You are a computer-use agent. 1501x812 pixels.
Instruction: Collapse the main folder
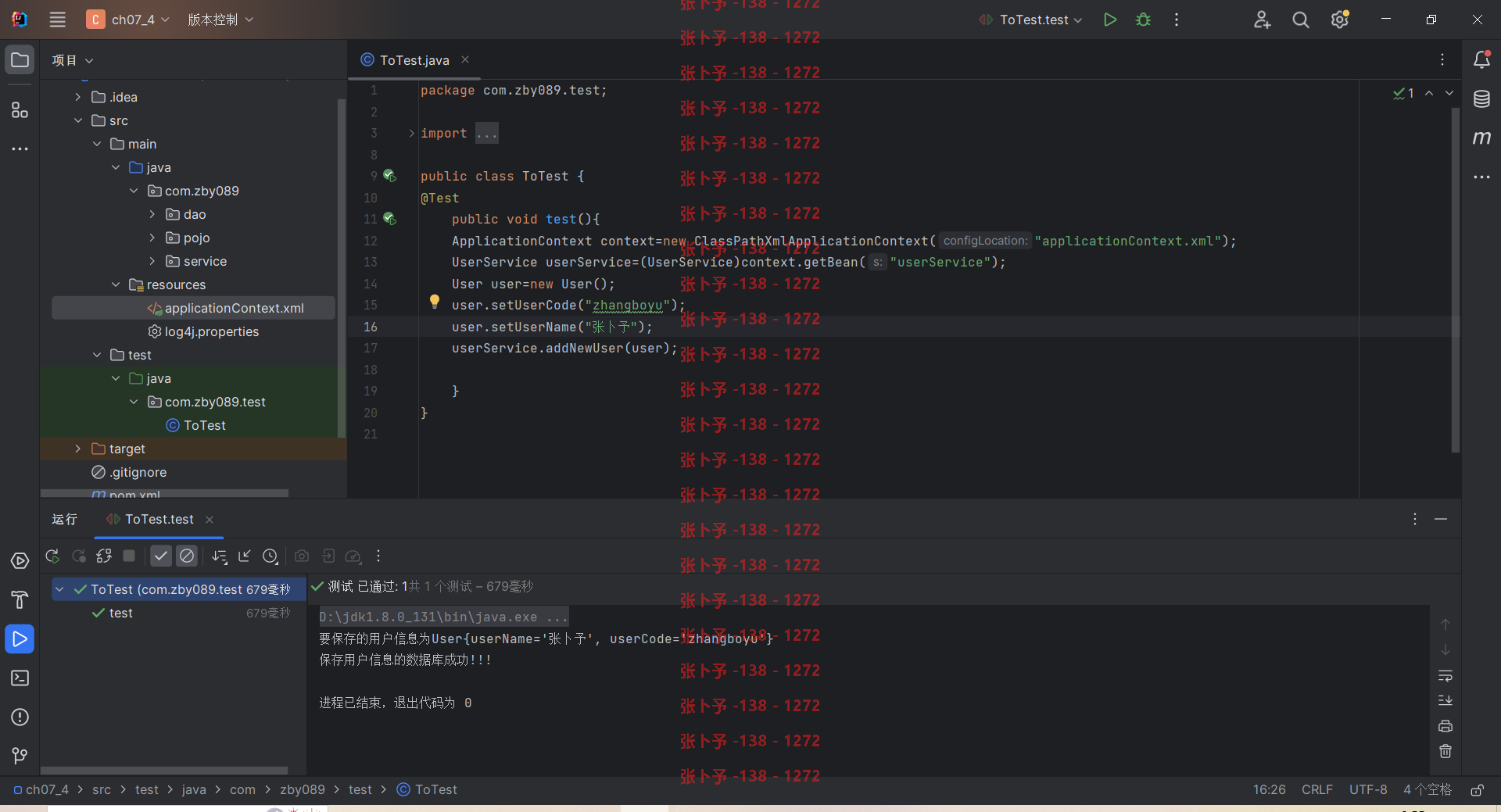96,144
